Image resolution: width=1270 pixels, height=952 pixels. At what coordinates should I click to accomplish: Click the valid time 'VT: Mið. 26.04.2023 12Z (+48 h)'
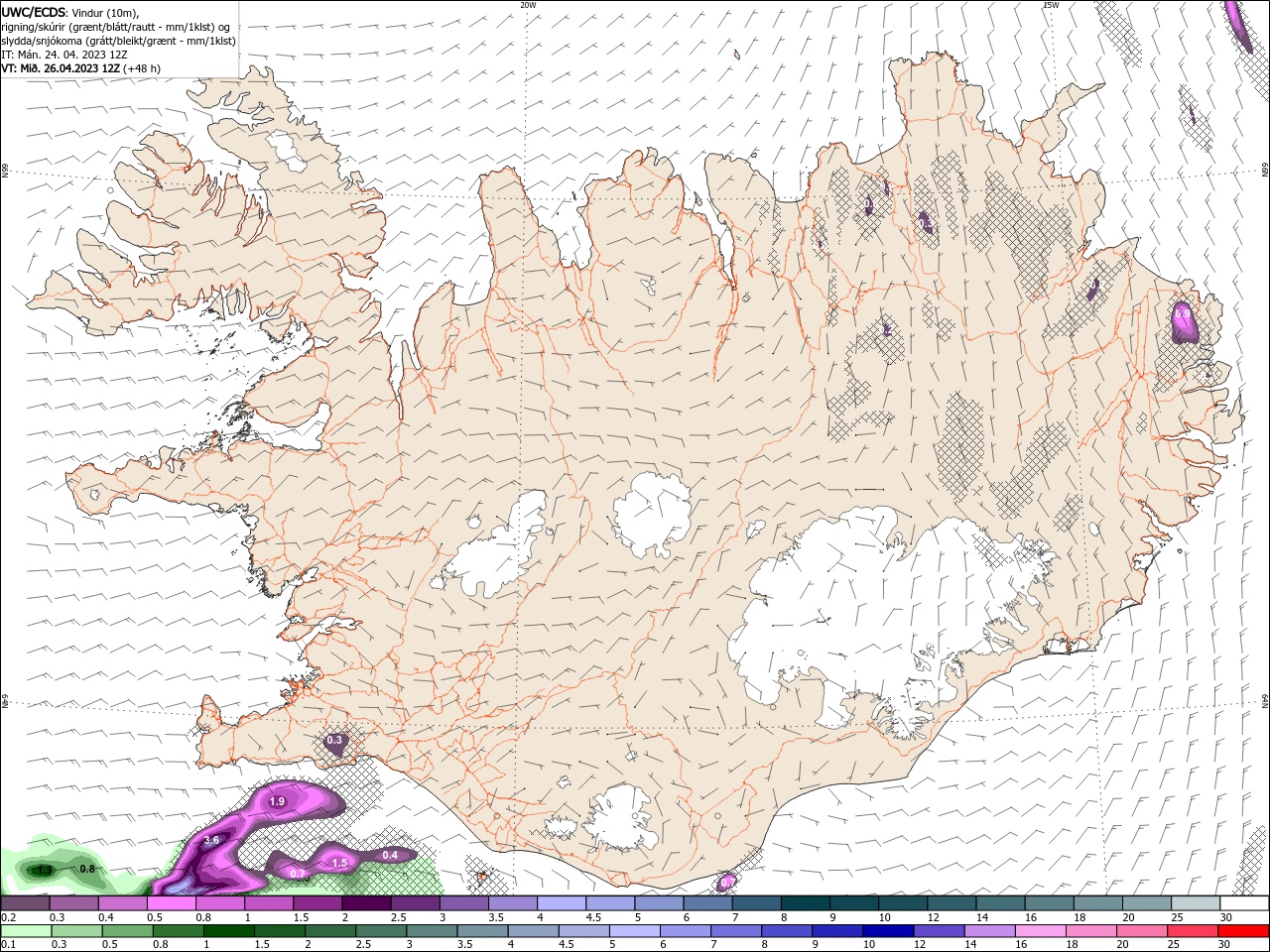(80, 68)
